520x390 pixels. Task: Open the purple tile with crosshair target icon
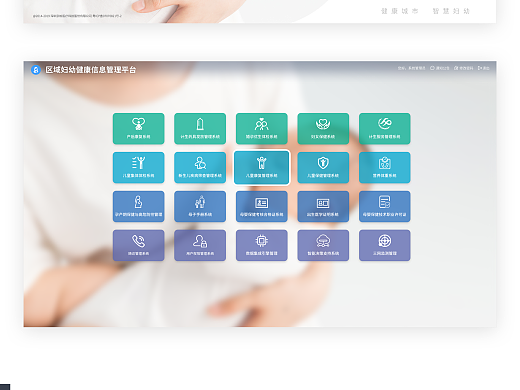coord(385,245)
